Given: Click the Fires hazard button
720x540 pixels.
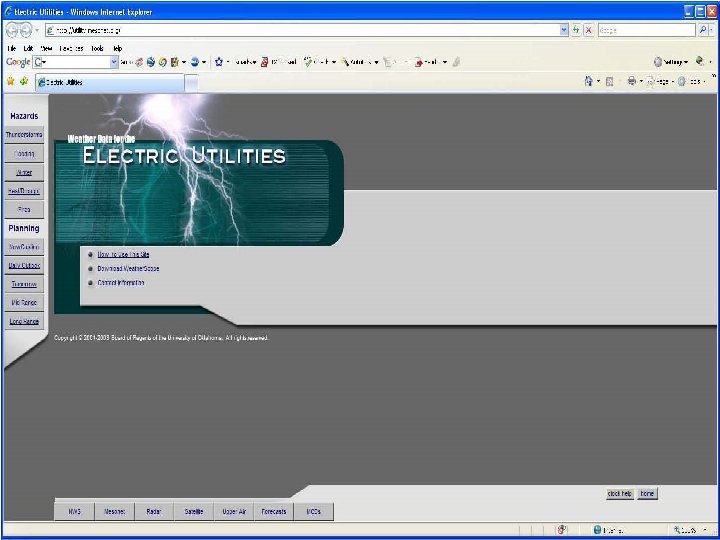Looking at the screenshot, I should pyautogui.click(x=24, y=209).
